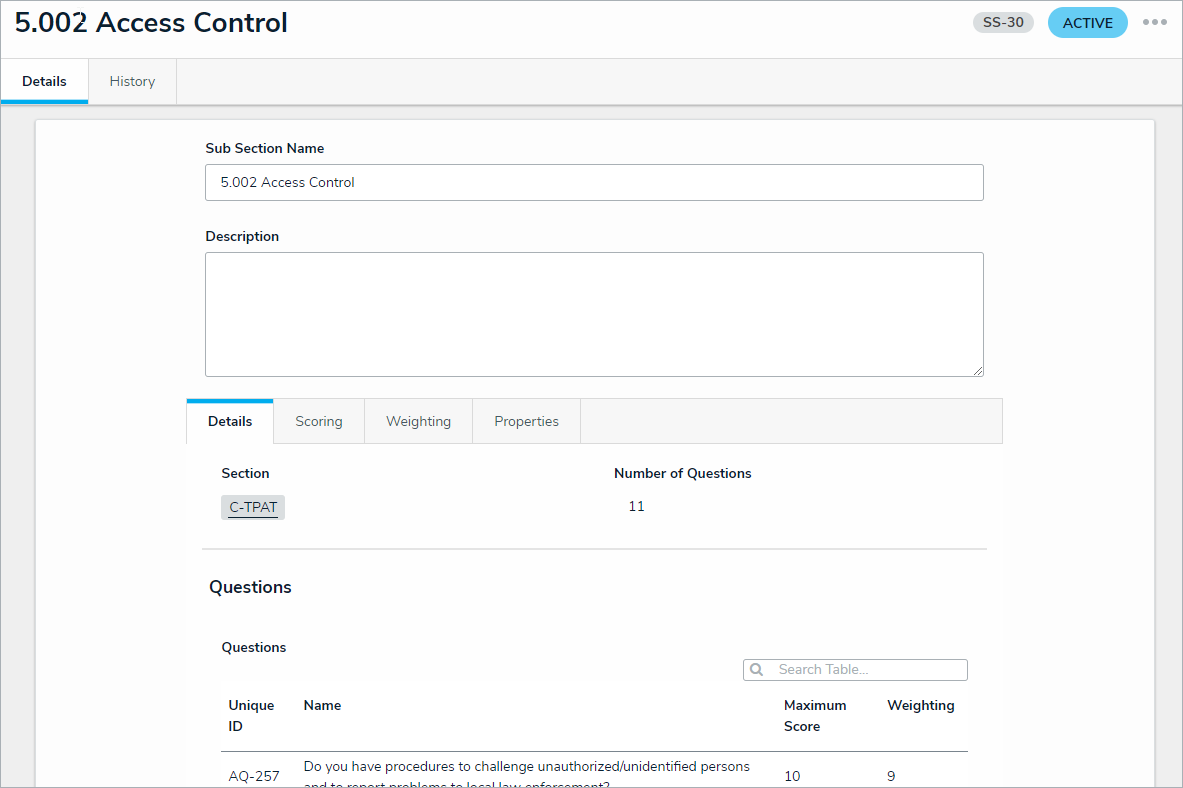
Task: Open the three-dot more options menu
Action: click(x=1154, y=23)
